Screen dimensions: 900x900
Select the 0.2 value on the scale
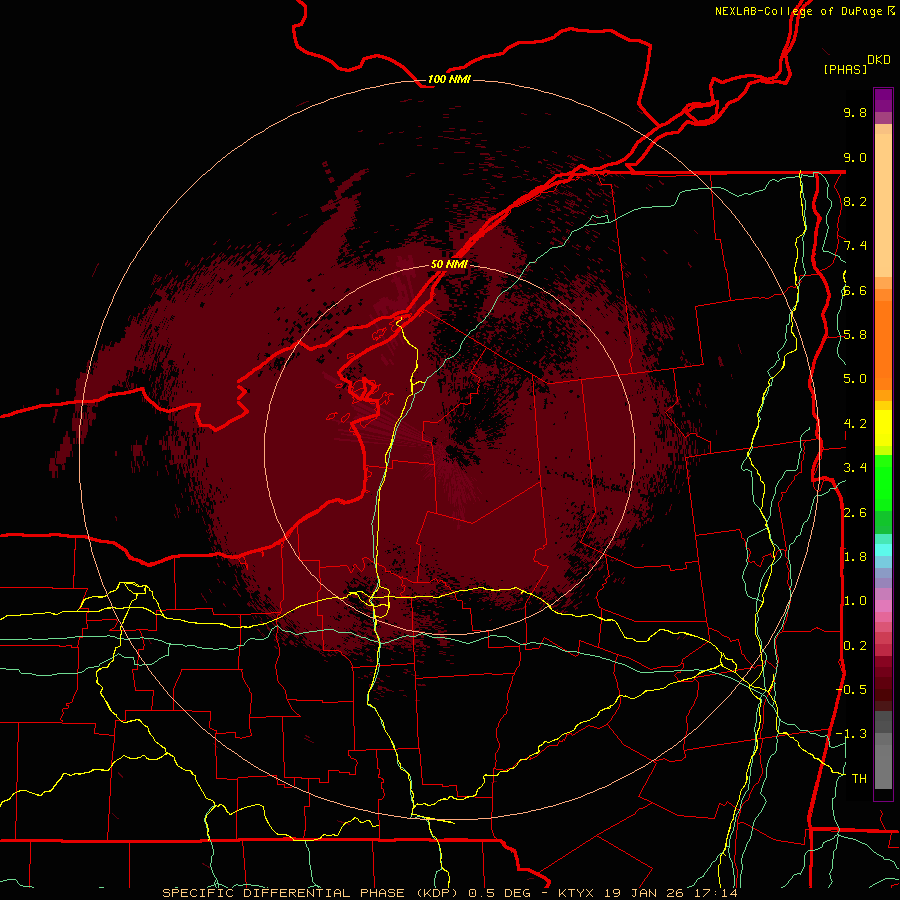pyautogui.click(x=855, y=646)
